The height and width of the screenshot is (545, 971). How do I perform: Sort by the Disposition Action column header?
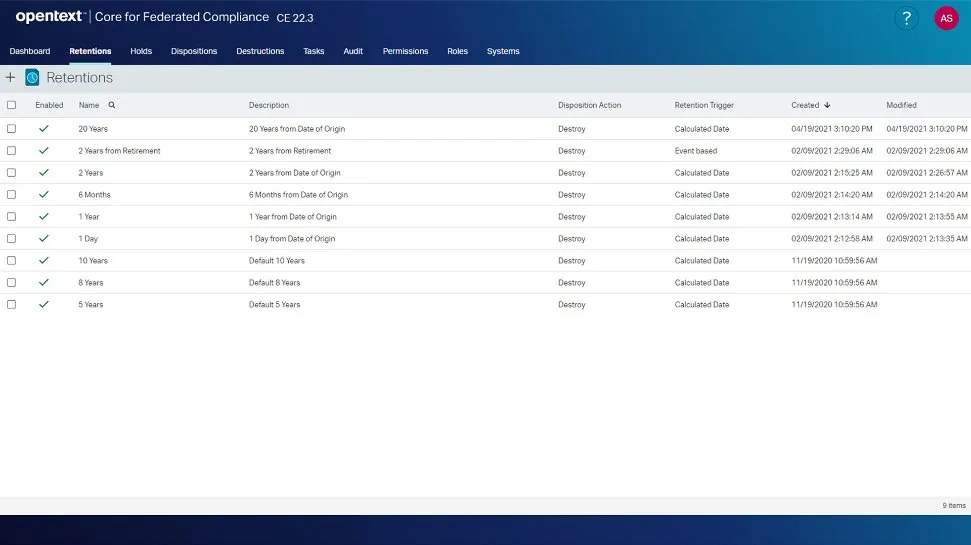pos(589,105)
